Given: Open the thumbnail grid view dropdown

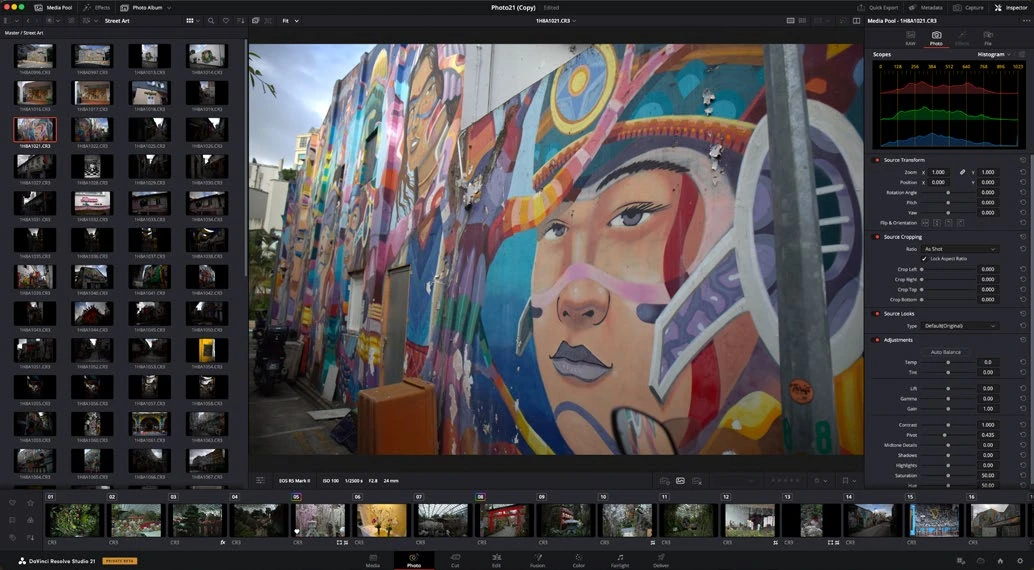Looking at the screenshot, I should pos(192,20).
